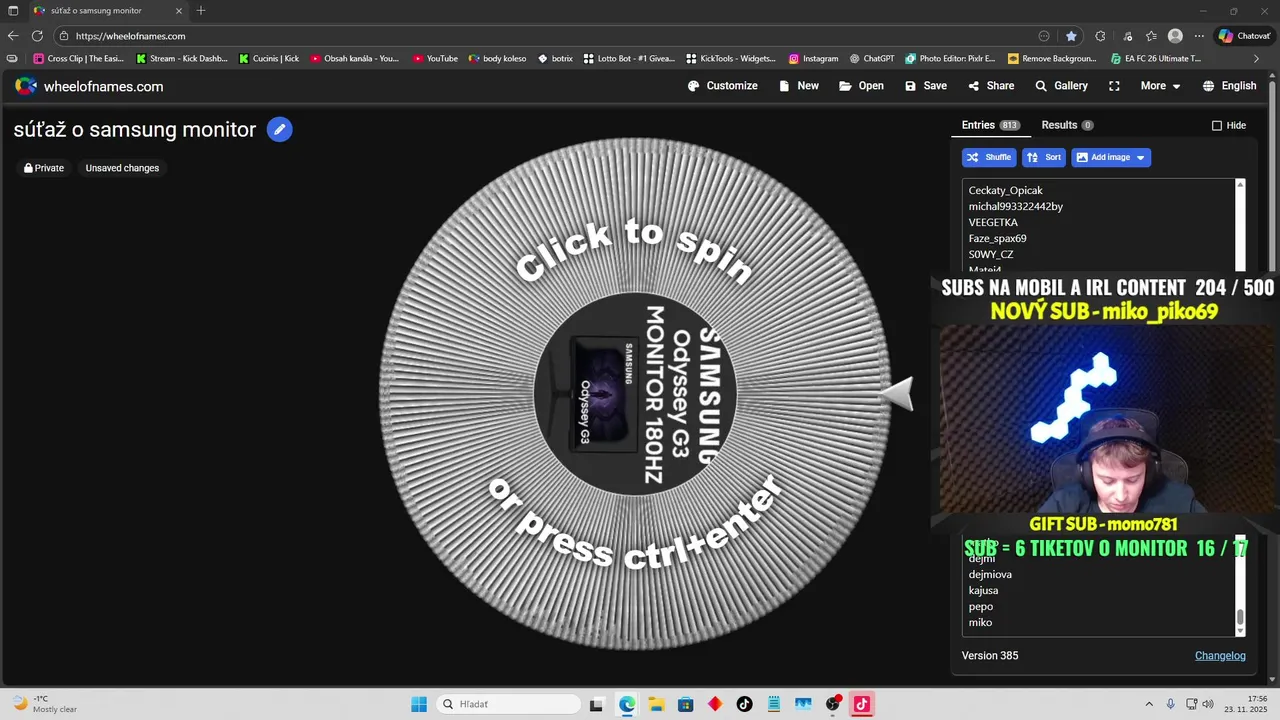This screenshot has height=720, width=1280.
Task: Edit wheel title with pencil icon
Action: pyautogui.click(x=280, y=129)
